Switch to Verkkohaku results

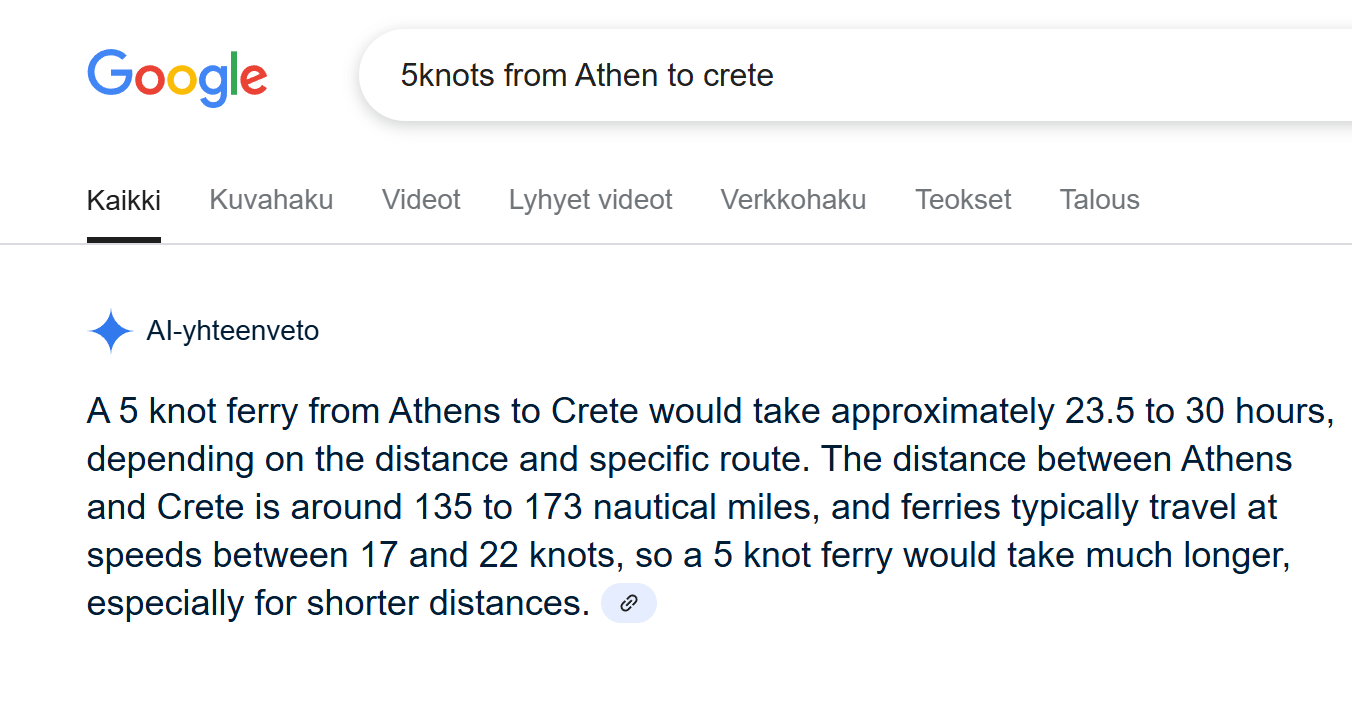pos(793,200)
